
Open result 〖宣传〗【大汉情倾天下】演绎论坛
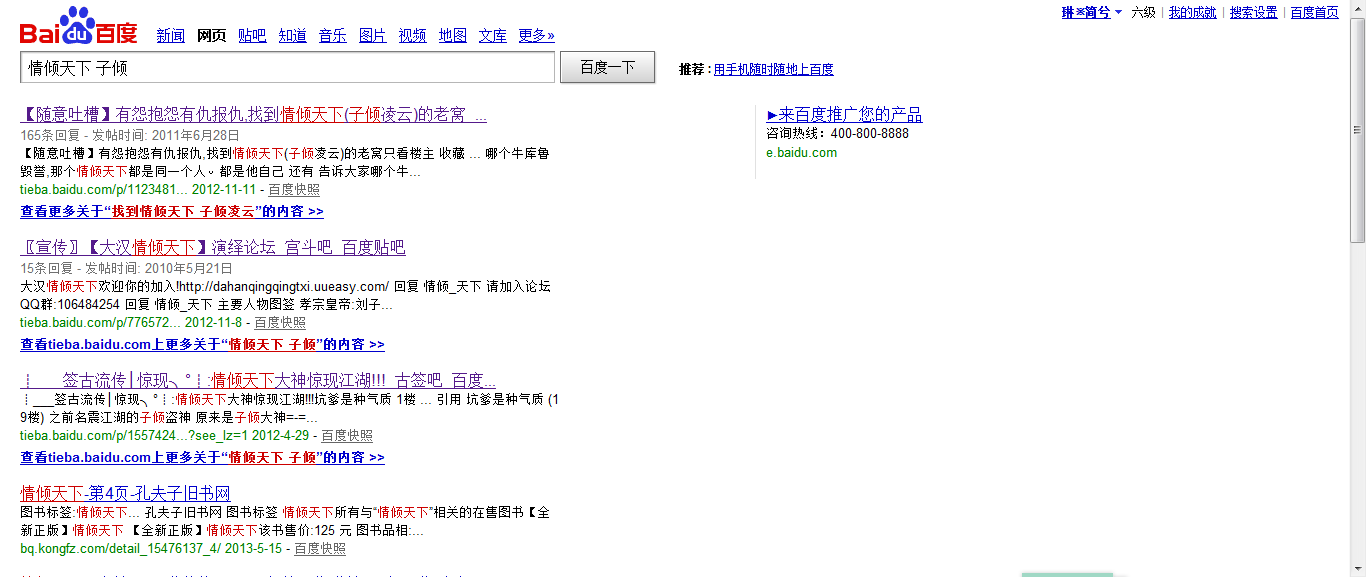(213, 248)
